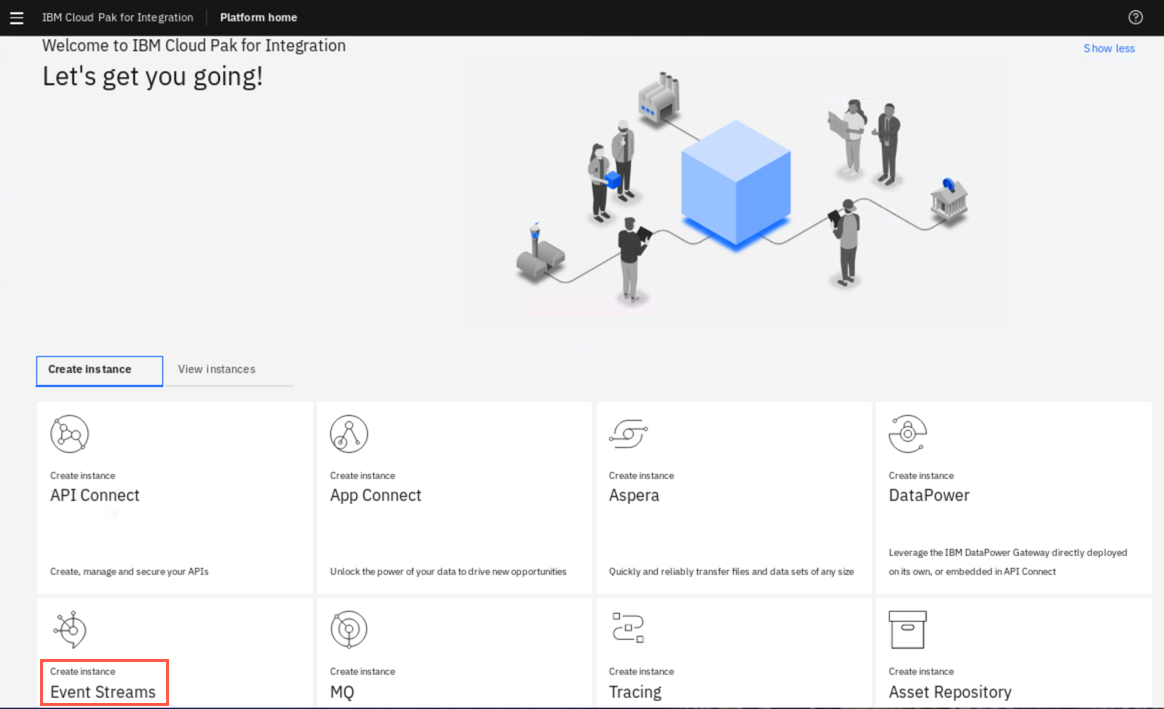The height and width of the screenshot is (709, 1164).
Task: Click the Event Streams tile icon
Action: click(x=70, y=630)
